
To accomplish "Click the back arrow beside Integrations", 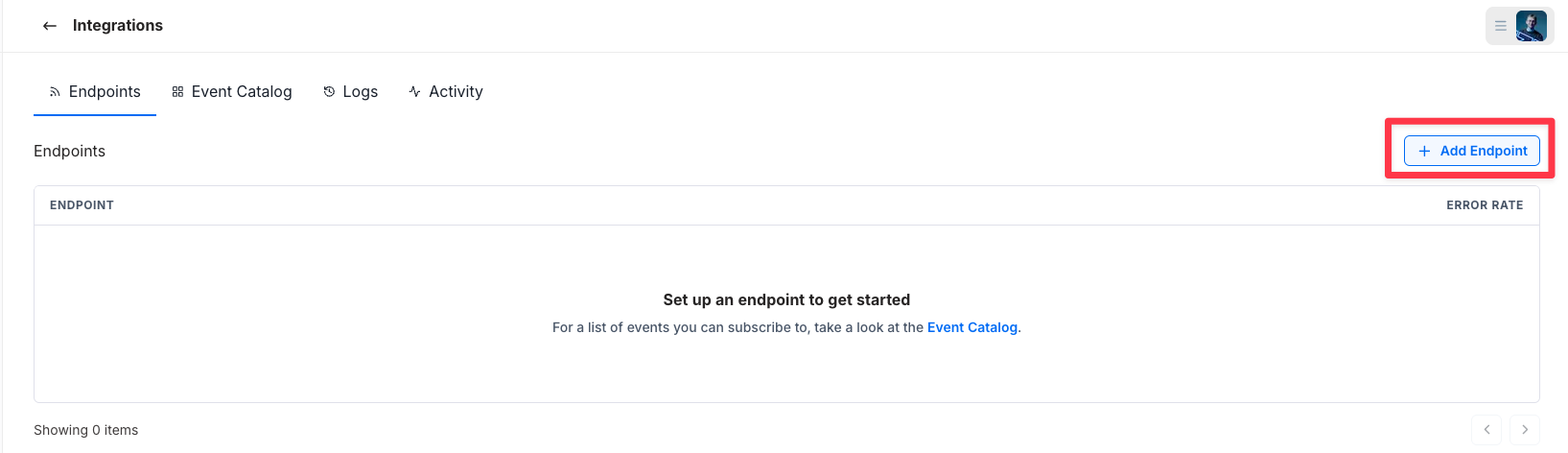I will pyautogui.click(x=50, y=26).
